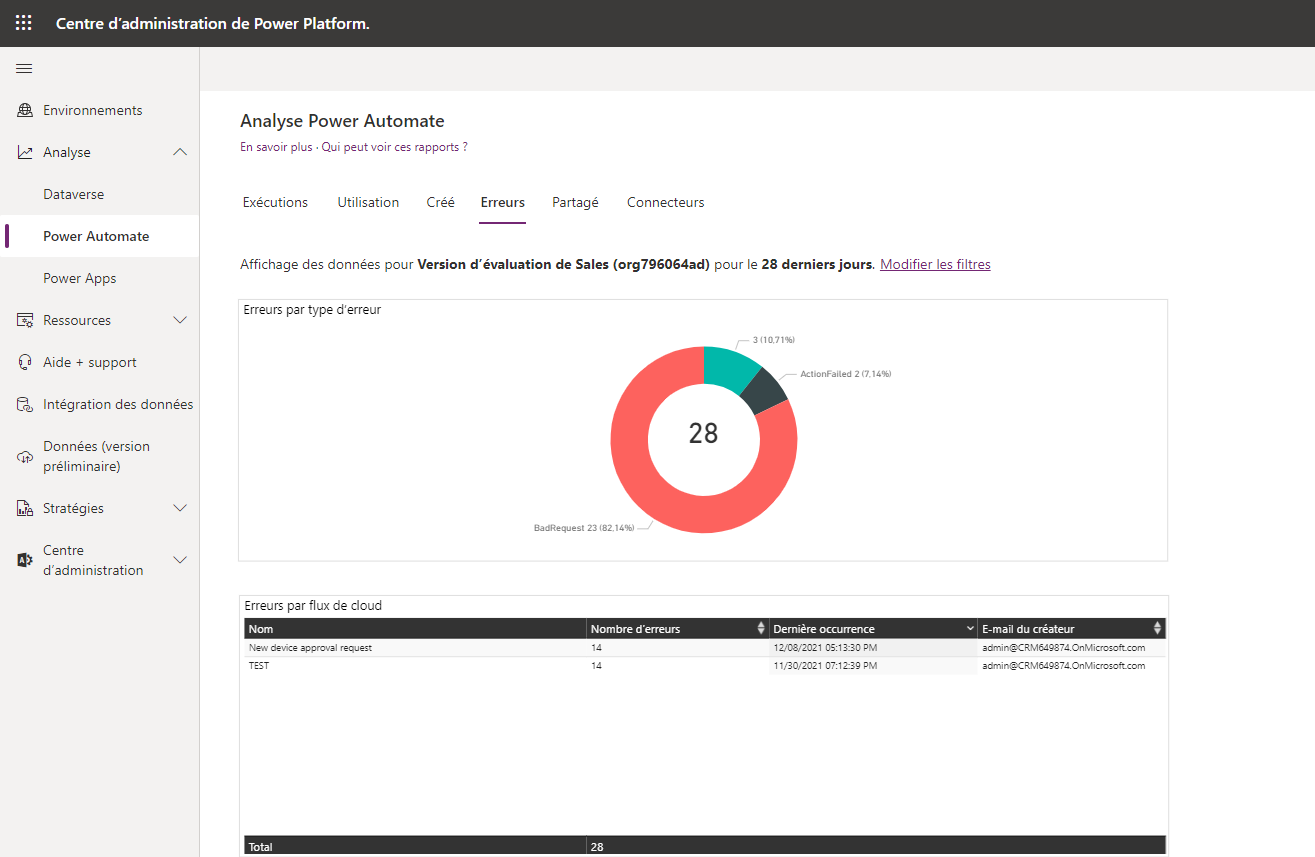This screenshot has width=1315, height=857.
Task: Collapse the Analyse section chevron
Action: pos(180,152)
